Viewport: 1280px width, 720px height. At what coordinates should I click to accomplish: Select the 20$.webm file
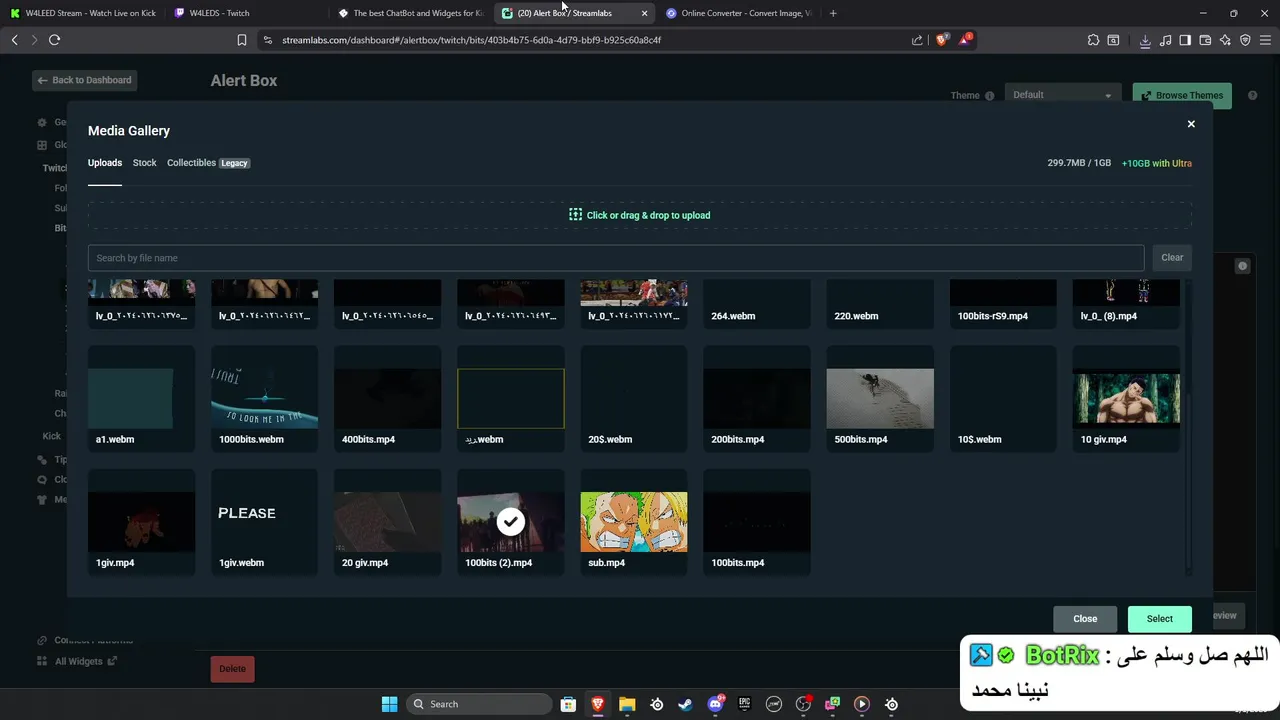[x=634, y=399]
